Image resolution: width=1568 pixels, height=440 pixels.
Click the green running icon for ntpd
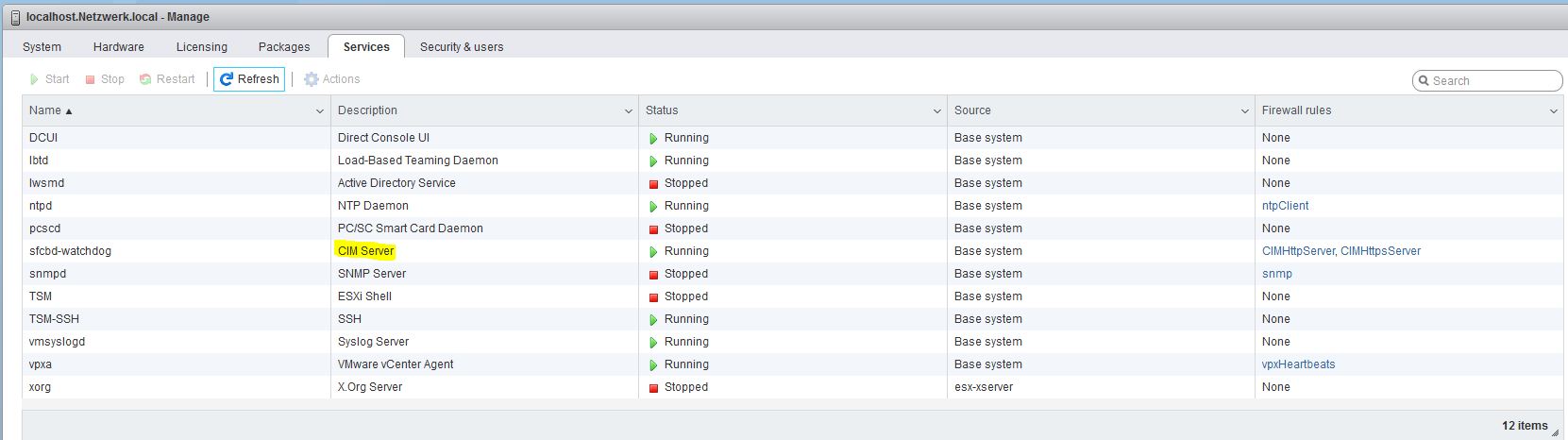(653, 206)
